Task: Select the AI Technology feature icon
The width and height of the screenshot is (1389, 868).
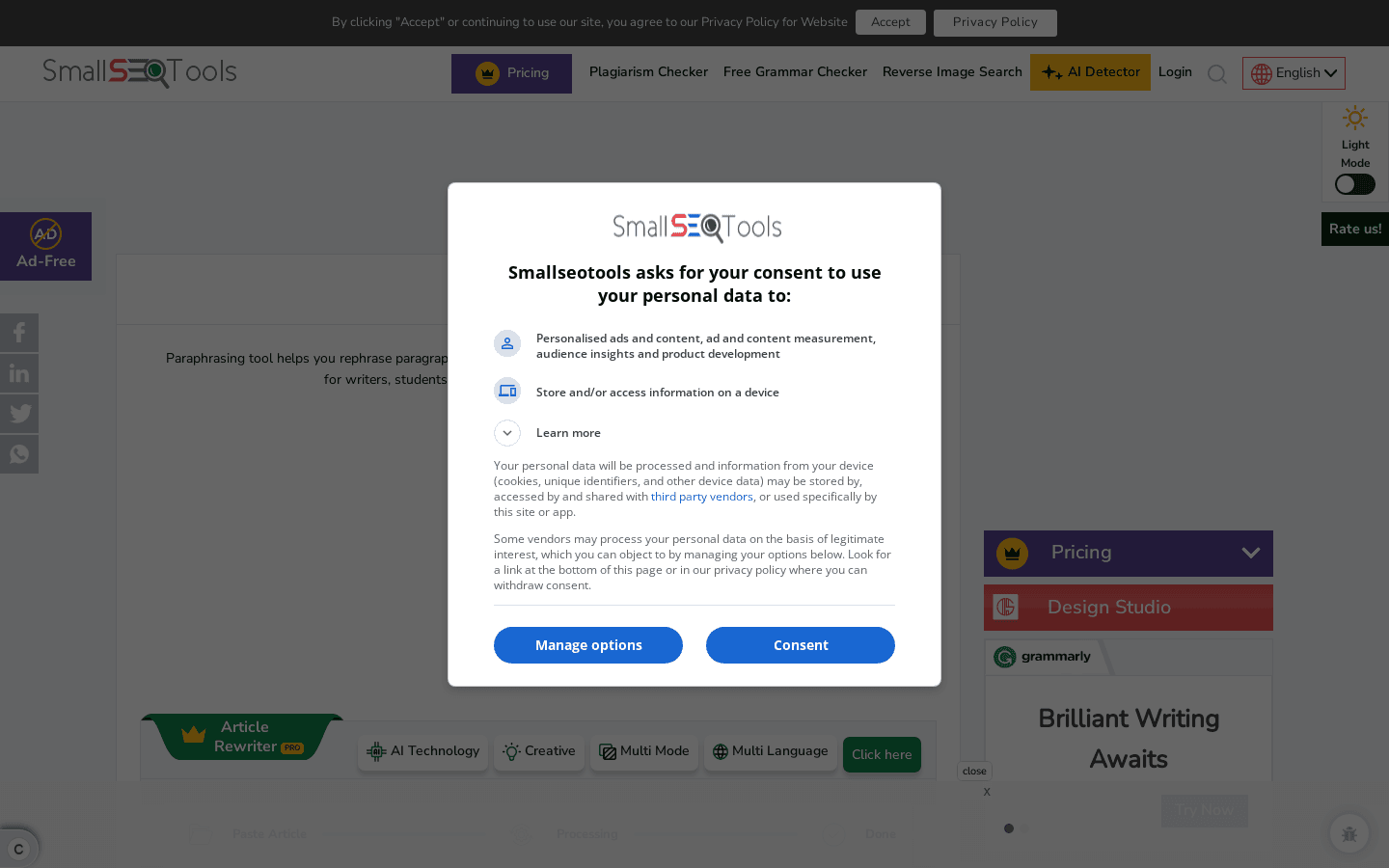Action: click(x=376, y=751)
